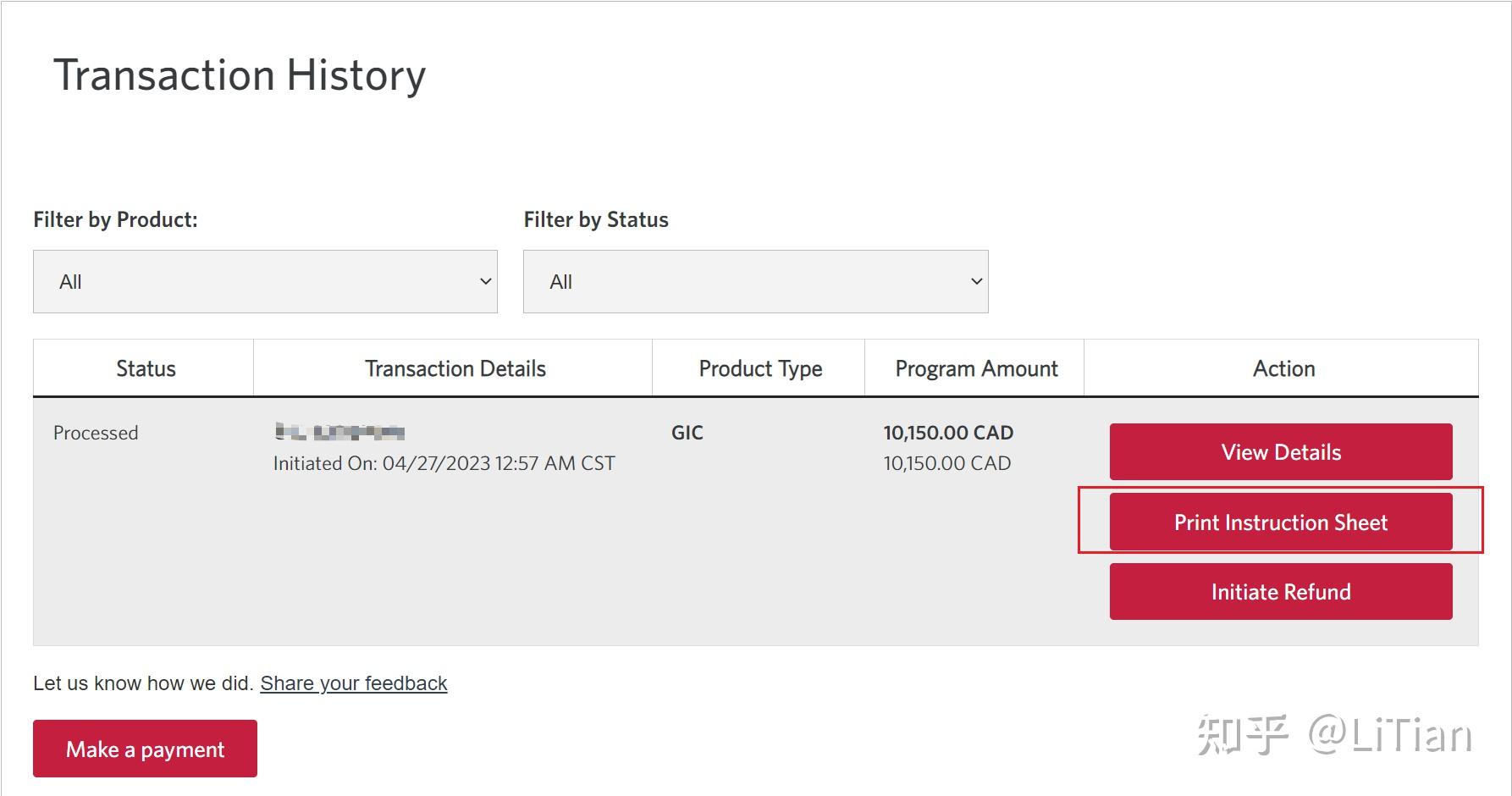Select the Transaction Details column header
Viewport: 1512px width, 796px height.
coord(455,369)
